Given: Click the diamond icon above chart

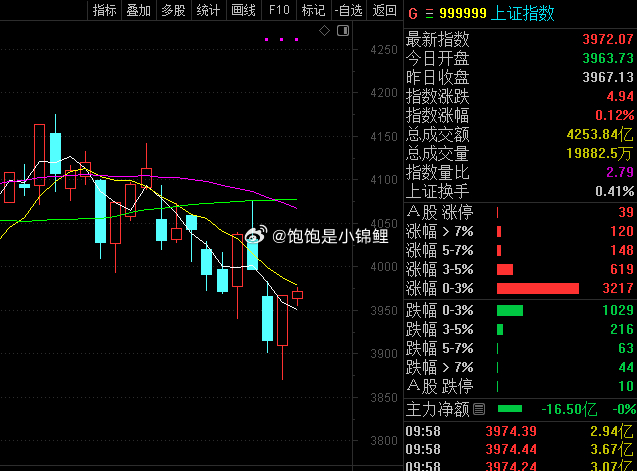Looking at the screenshot, I should (x=324, y=30).
